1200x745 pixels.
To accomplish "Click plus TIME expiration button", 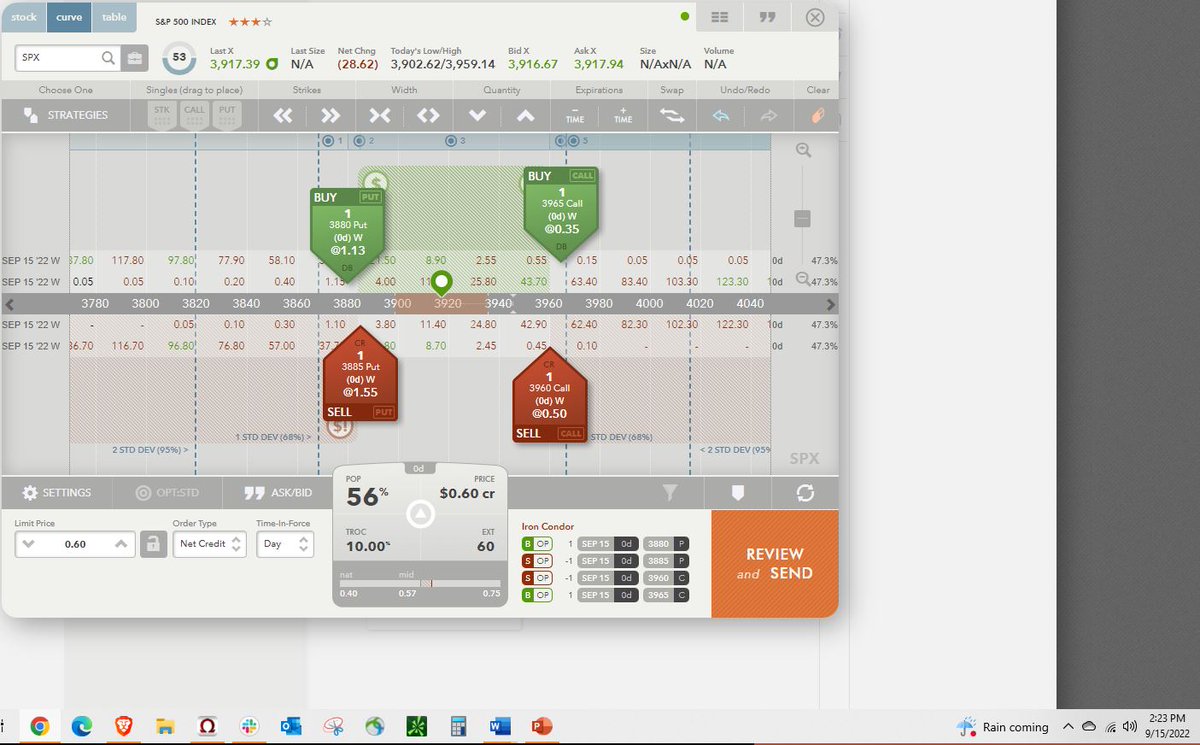I will [x=623, y=115].
